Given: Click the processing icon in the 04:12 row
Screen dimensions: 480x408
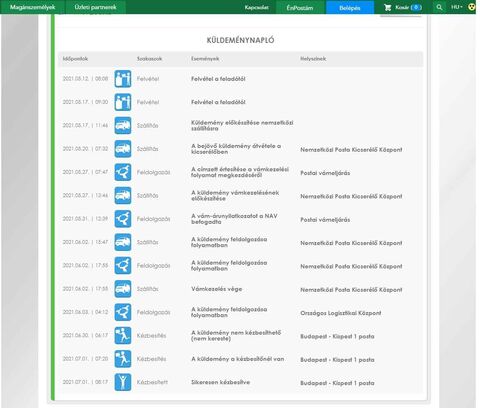Looking at the screenshot, I should (x=123, y=312).
